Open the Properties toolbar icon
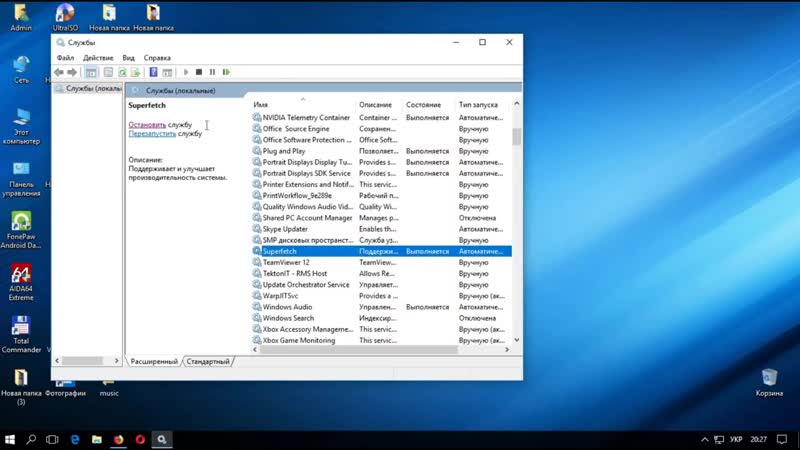 [108, 72]
